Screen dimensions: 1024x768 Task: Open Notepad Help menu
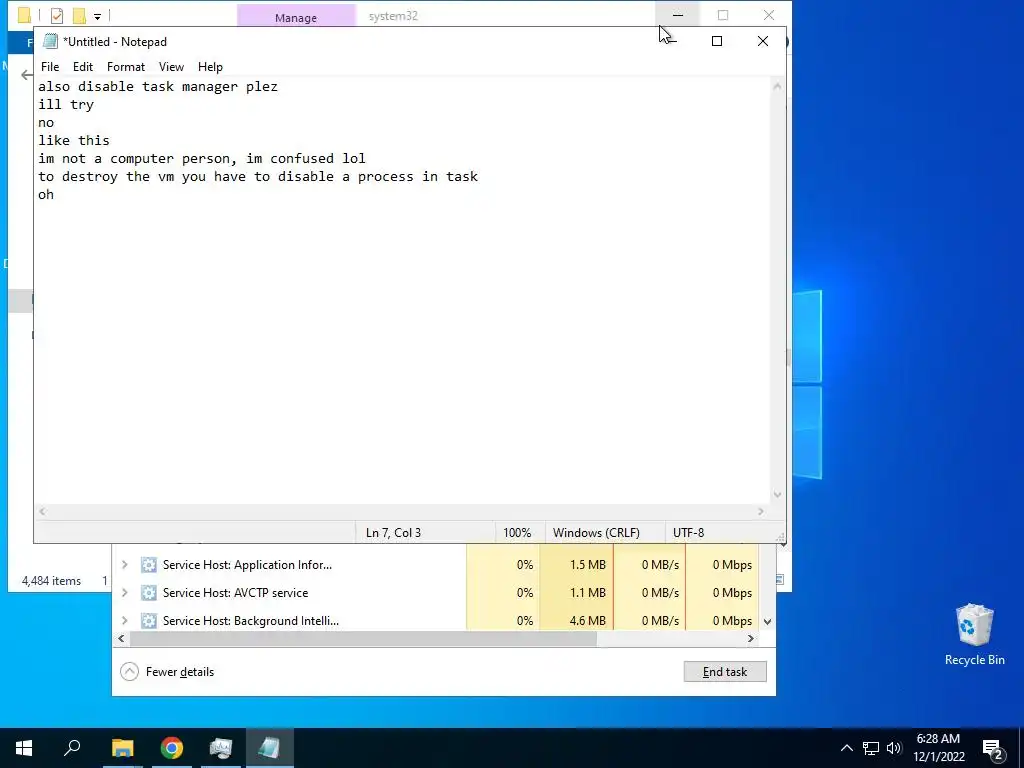click(210, 67)
